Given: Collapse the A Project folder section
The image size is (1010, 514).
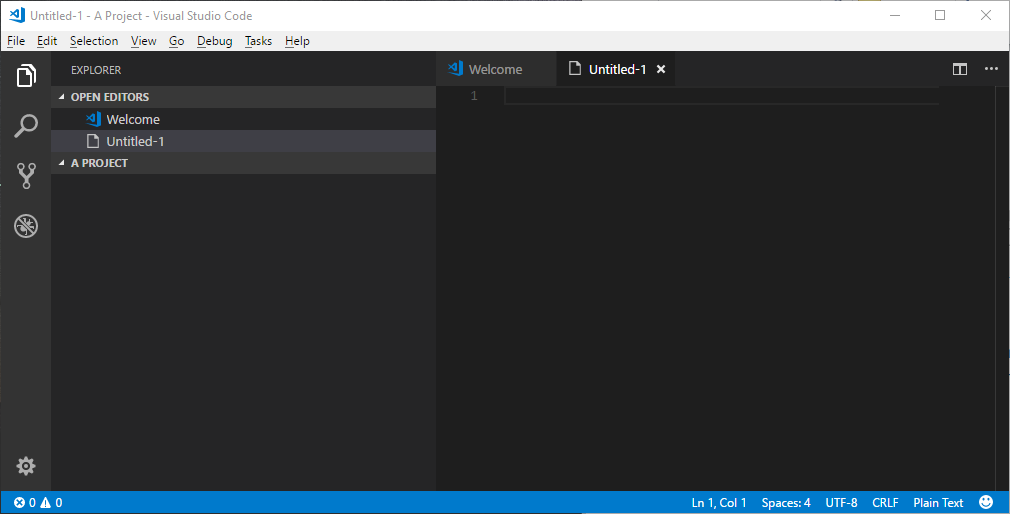Looking at the screenshot, I should click(62, 163).
